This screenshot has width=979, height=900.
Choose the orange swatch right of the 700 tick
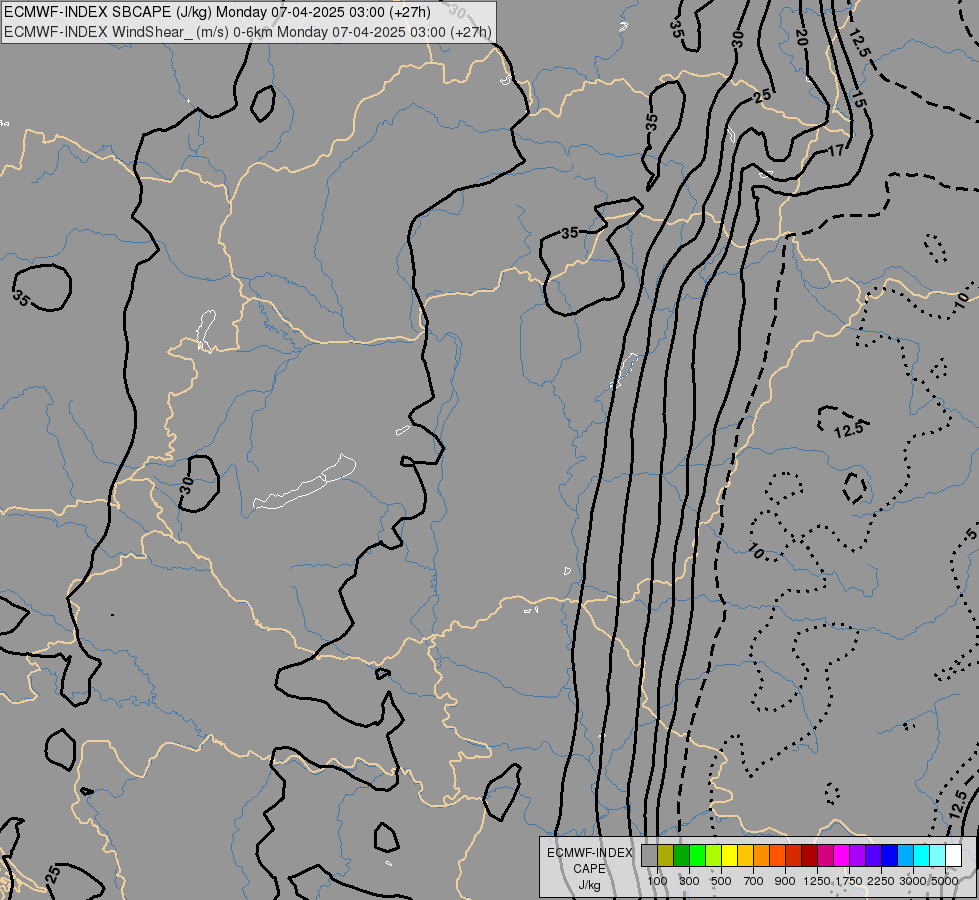tap(761, 856)
